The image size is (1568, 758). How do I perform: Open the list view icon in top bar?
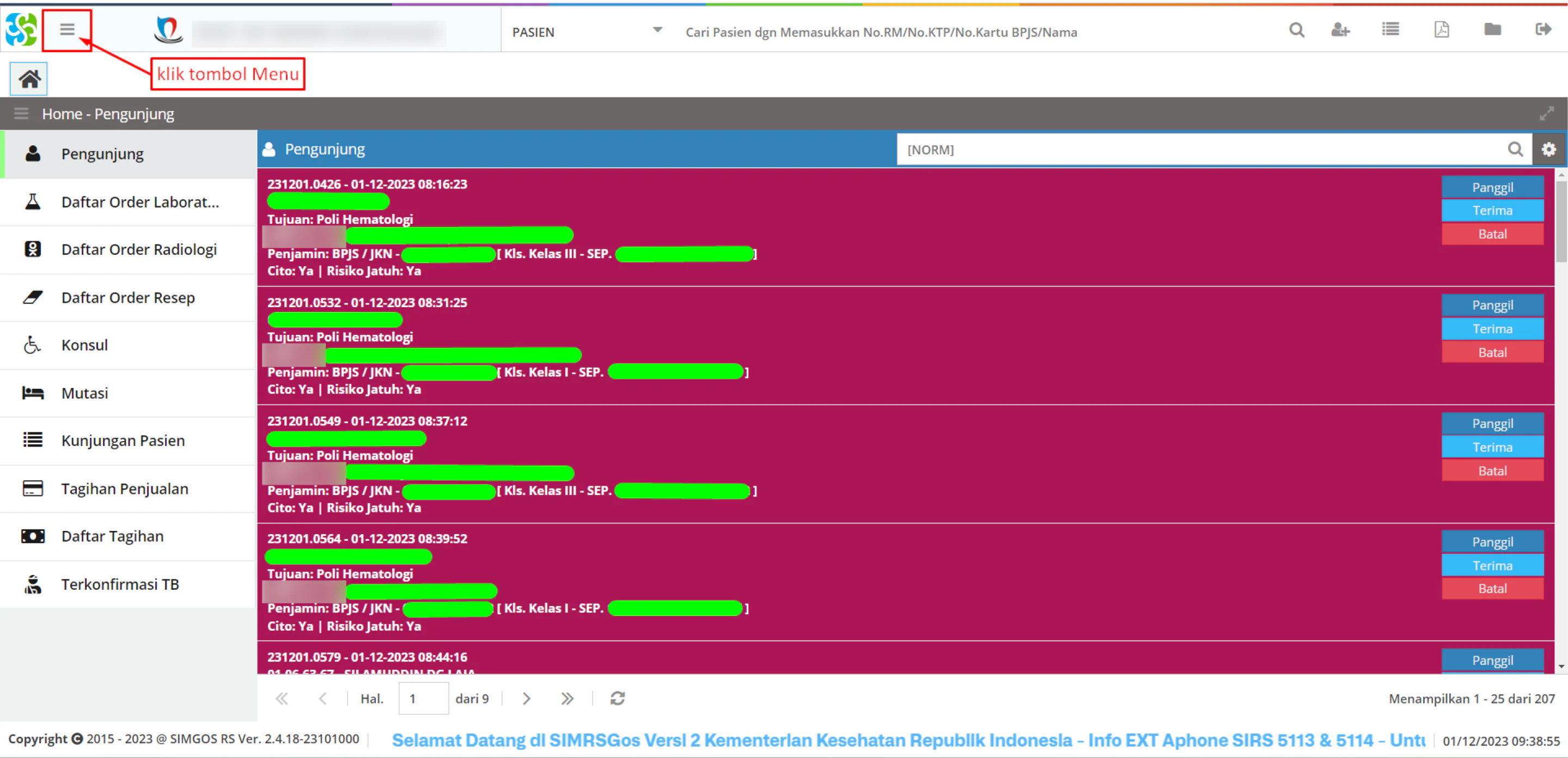[1390, 29]
